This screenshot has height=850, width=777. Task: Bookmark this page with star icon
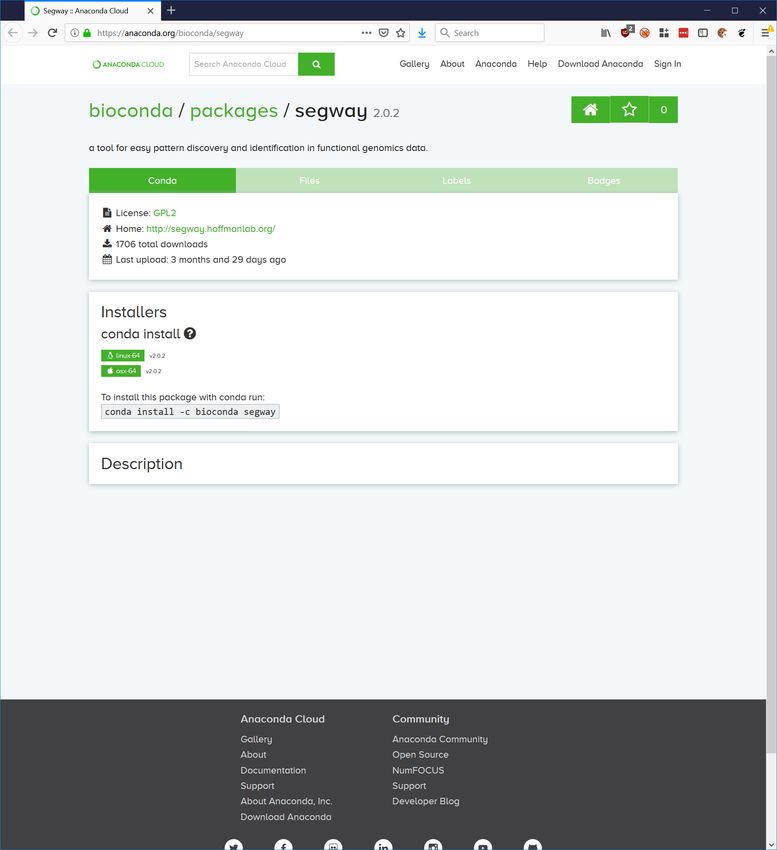coord(401,33)
